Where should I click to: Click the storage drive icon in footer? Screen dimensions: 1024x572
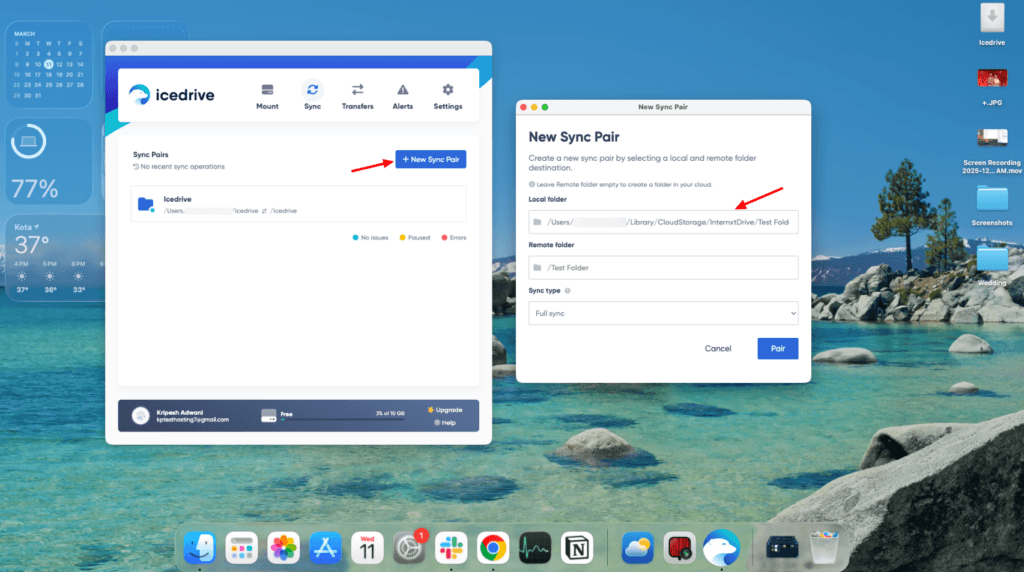click(x=268, y=416)
